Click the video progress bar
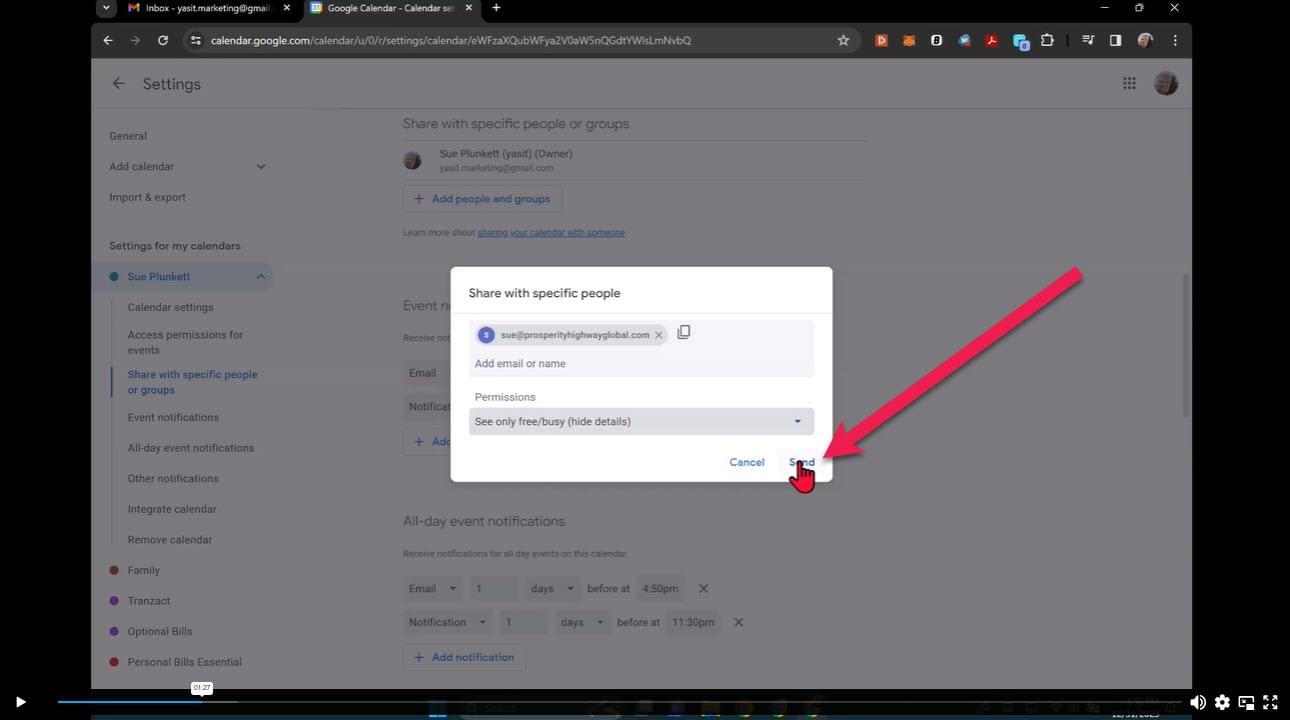Screen dimensions: 1290x720 click(x=600, y=702)
